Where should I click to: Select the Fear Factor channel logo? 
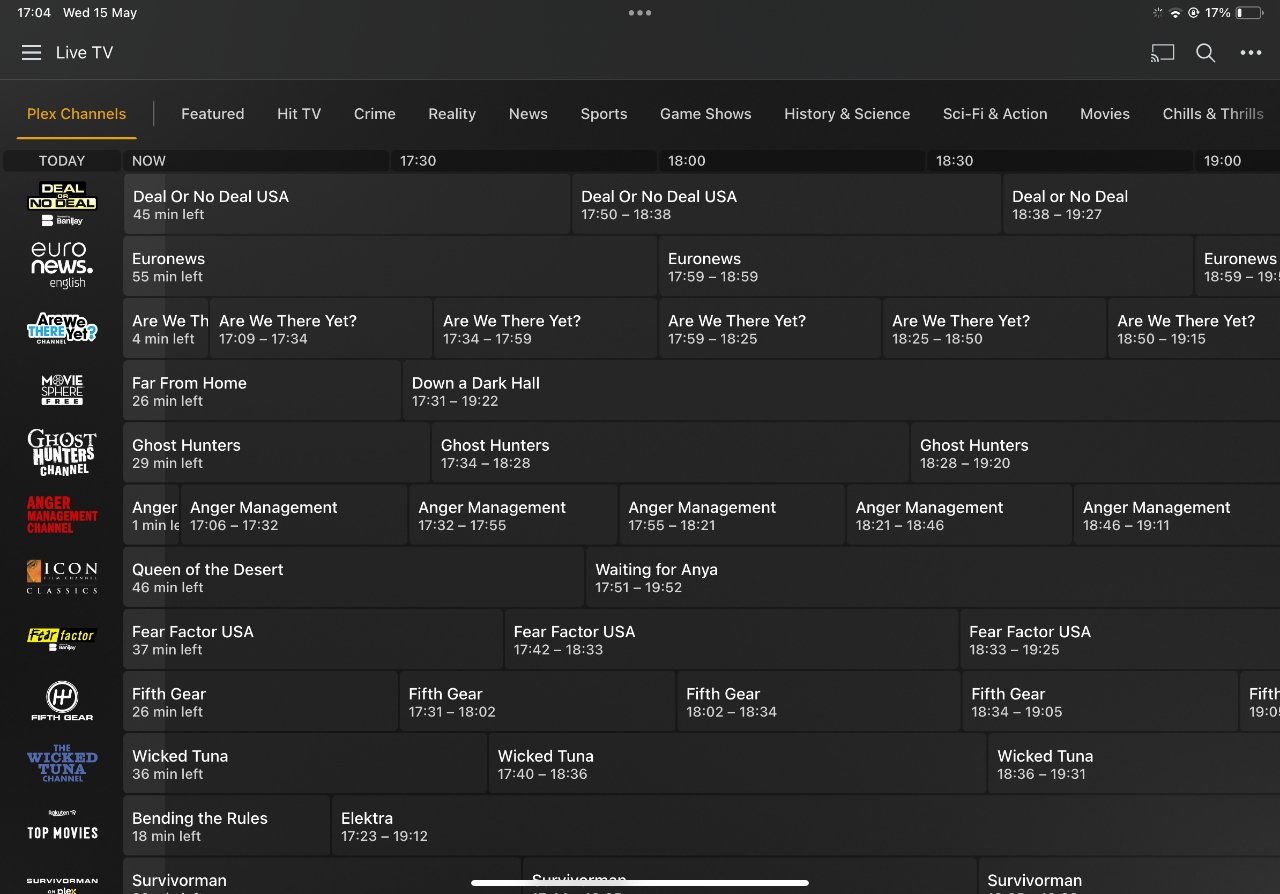(62, 639)
